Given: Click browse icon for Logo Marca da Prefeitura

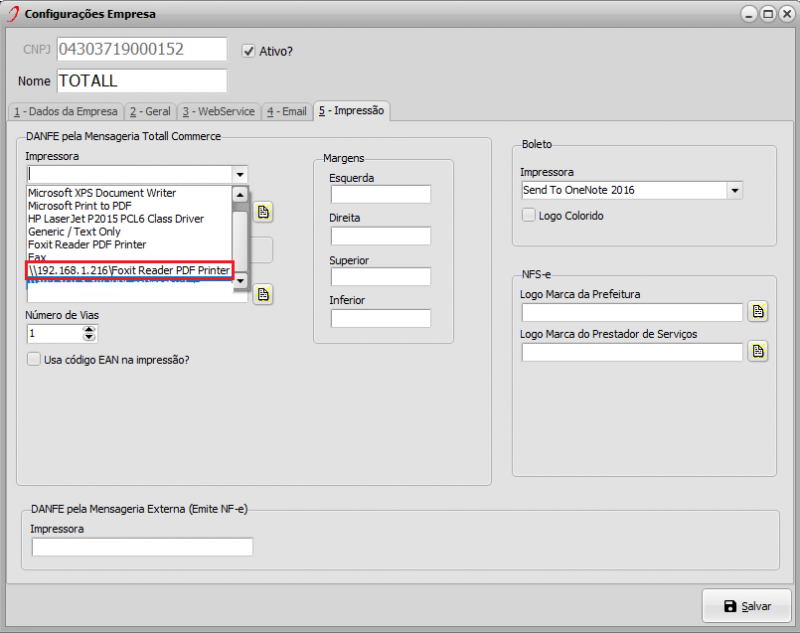Looking at the screenshot, I should [758, 312].
